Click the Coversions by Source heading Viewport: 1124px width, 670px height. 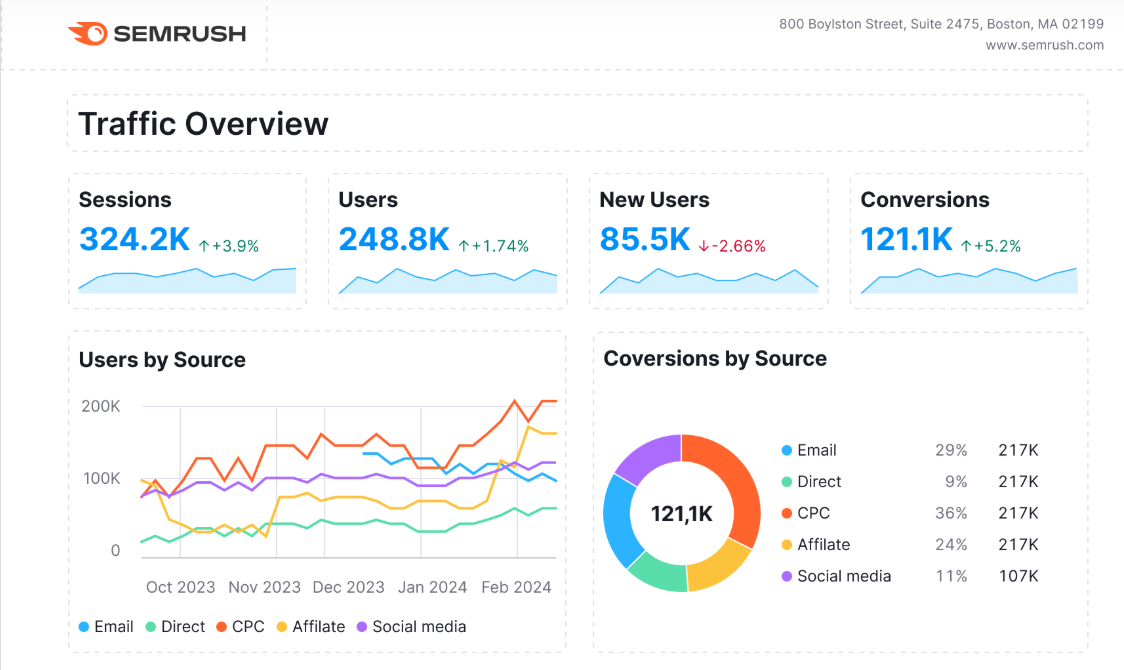715,358
